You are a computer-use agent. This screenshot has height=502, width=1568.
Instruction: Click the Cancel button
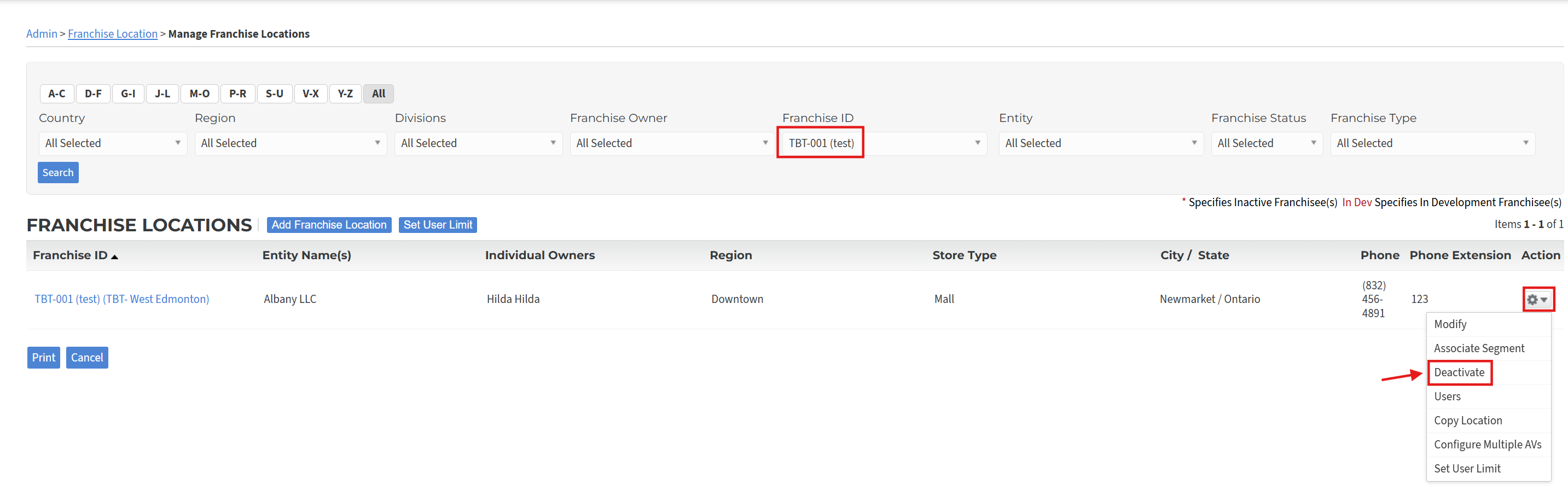pos(87,358)
